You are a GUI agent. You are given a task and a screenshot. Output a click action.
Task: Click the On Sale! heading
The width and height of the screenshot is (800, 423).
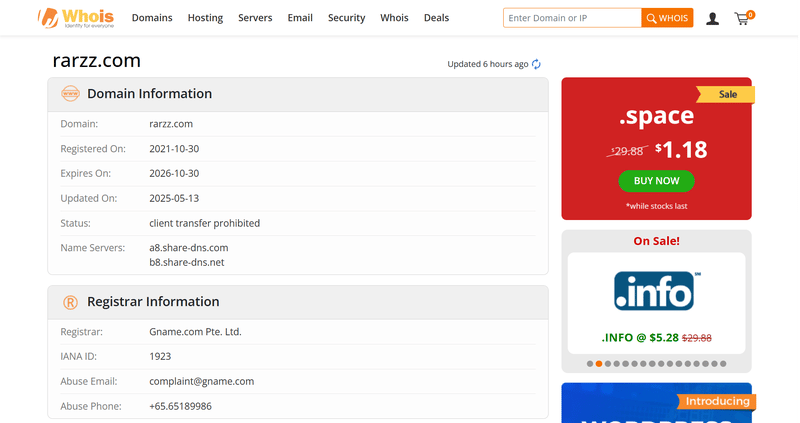656,241
